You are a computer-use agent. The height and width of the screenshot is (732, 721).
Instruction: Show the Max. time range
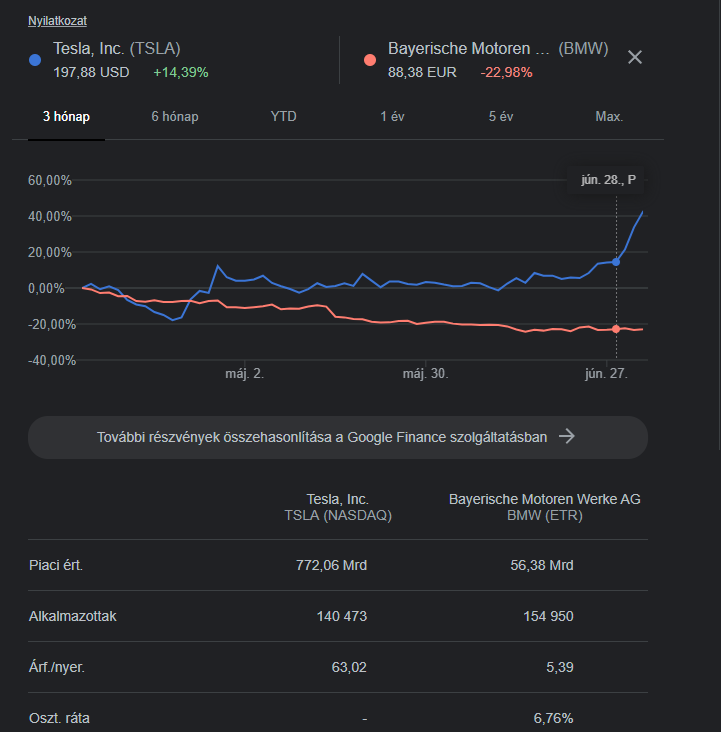point(609,117)
